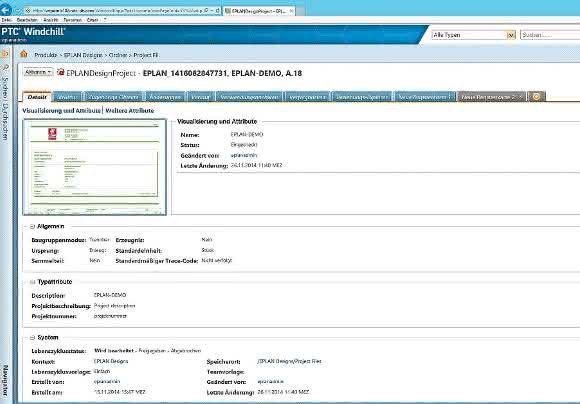Click the Erstellt am date value
Image resolution: width=580 pixels, height=404 pixels.
click(x=119, y=392)
